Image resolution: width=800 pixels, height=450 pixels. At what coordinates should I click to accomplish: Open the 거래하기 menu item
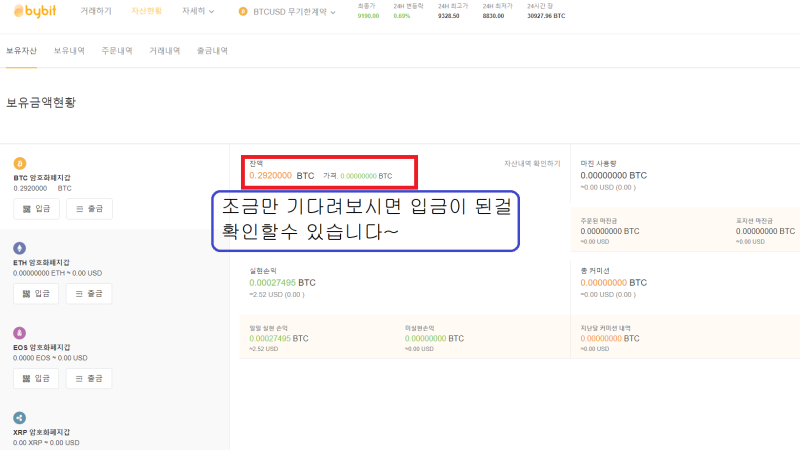tap(96, 11)
